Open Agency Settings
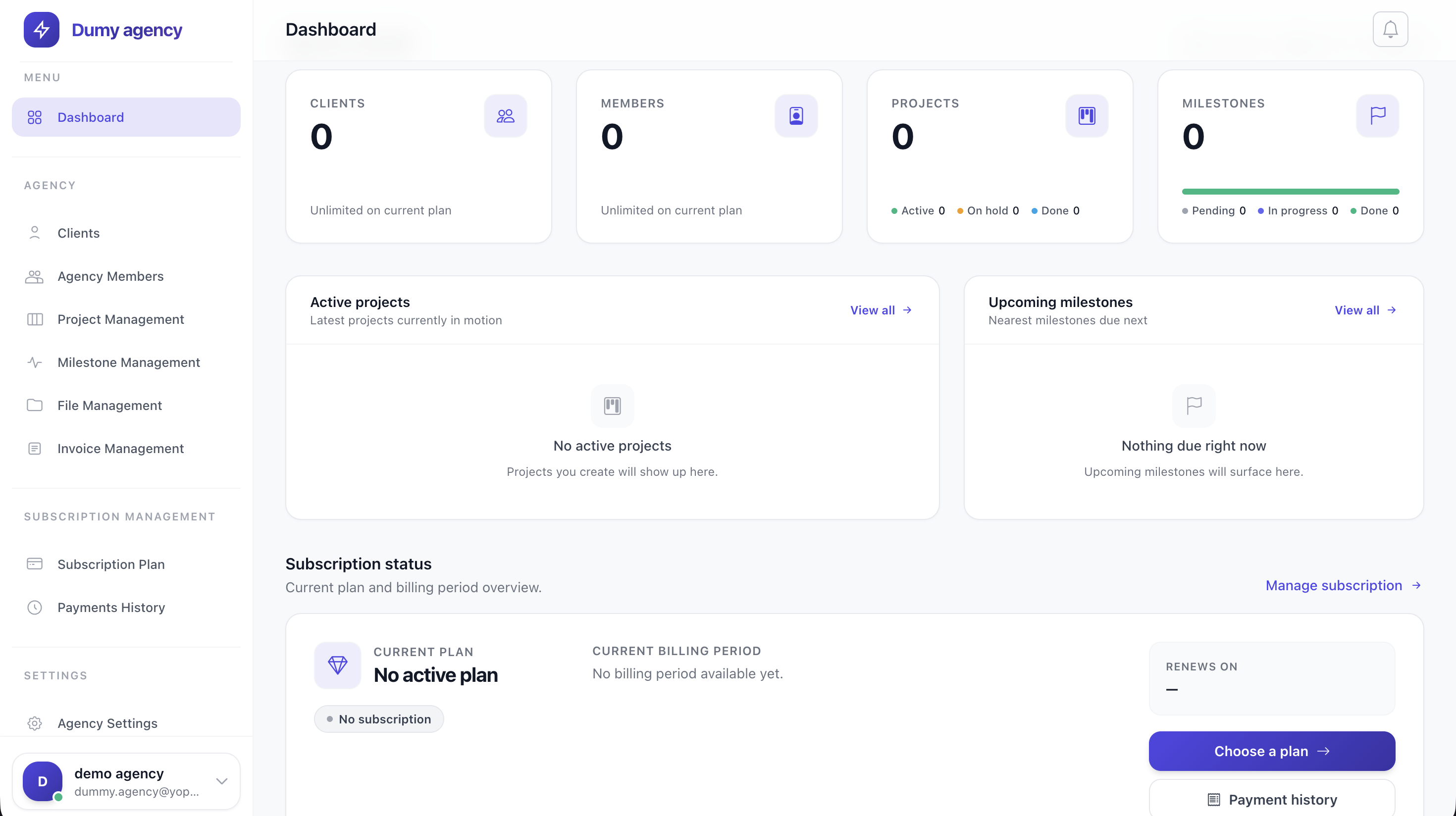 126,723
